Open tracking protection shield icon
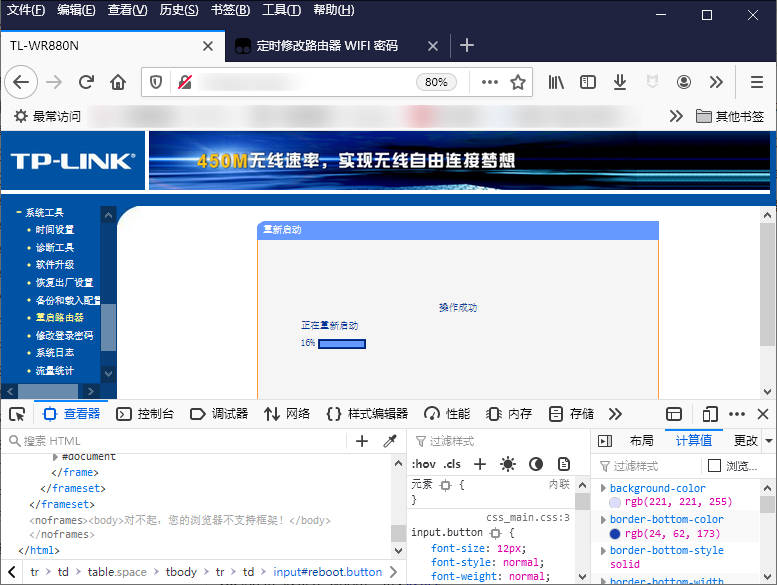 (156, 82)
